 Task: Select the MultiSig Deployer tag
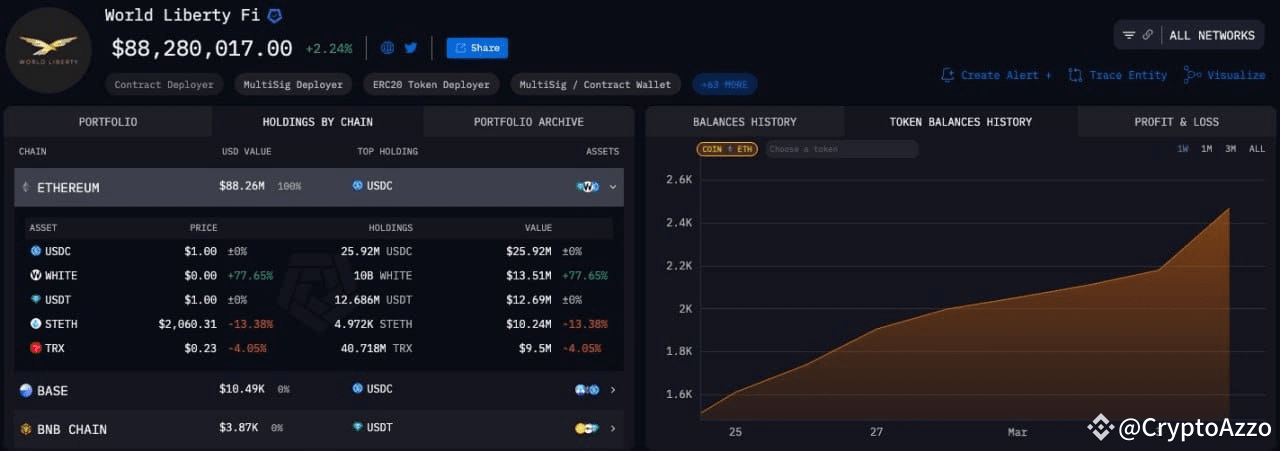point(294,84)
